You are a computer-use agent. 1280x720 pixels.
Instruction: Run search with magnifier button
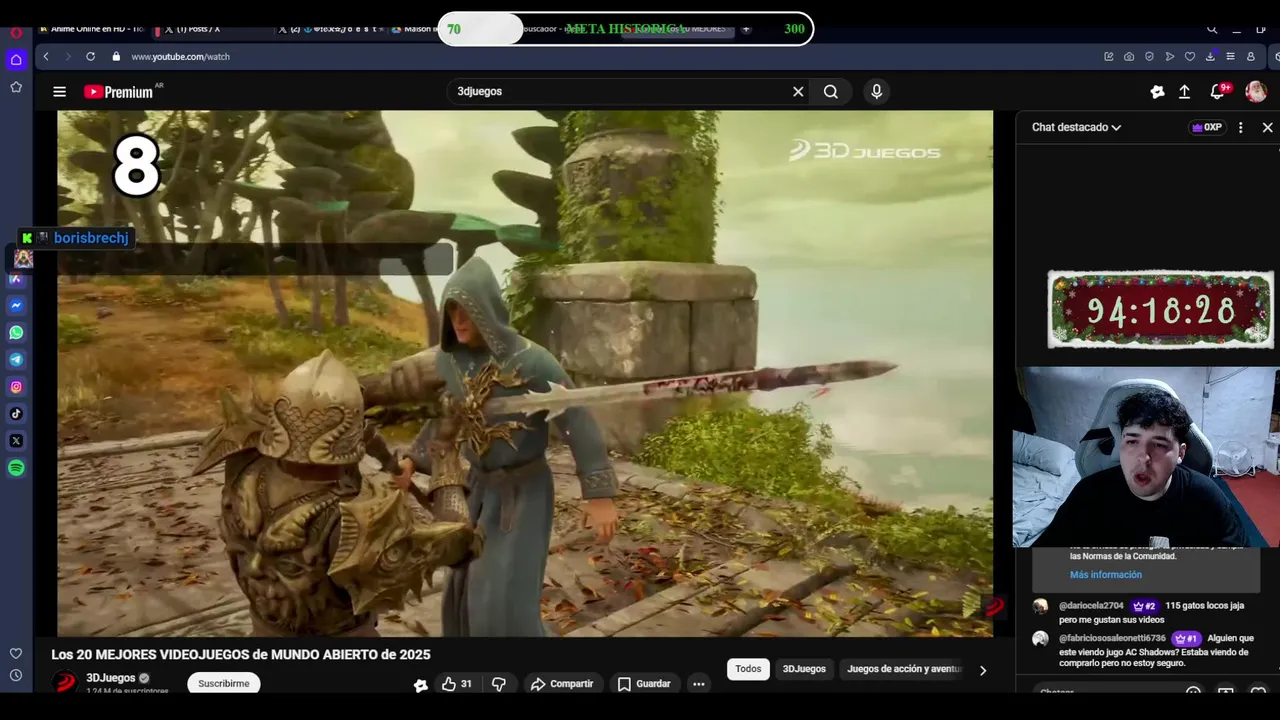pyautogui.click(x=831, y=92)
